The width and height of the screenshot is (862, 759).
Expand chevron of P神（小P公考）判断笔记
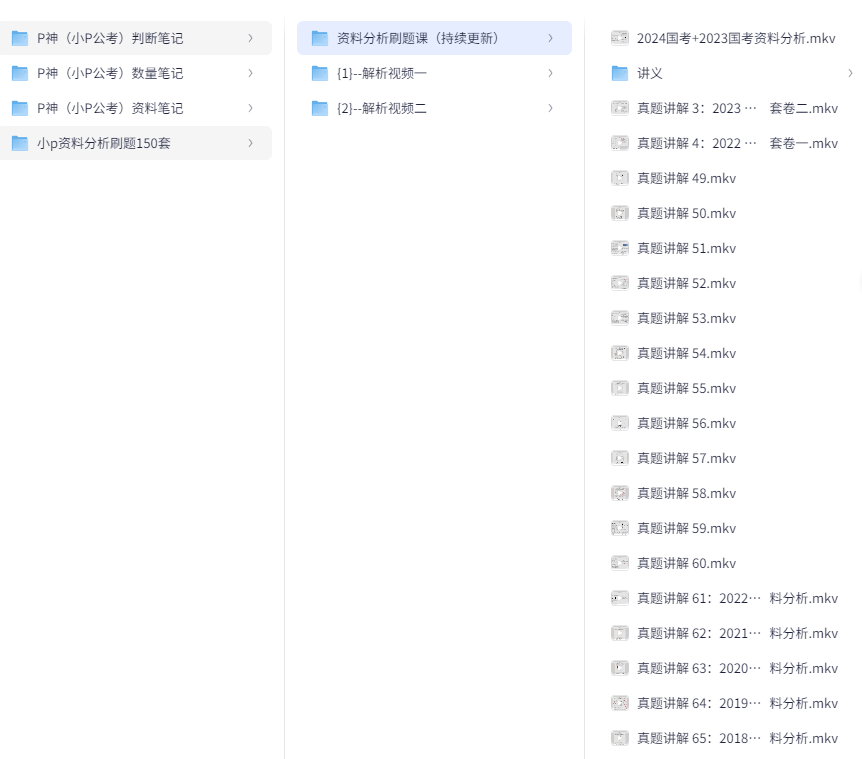click(x=251, y=38)
